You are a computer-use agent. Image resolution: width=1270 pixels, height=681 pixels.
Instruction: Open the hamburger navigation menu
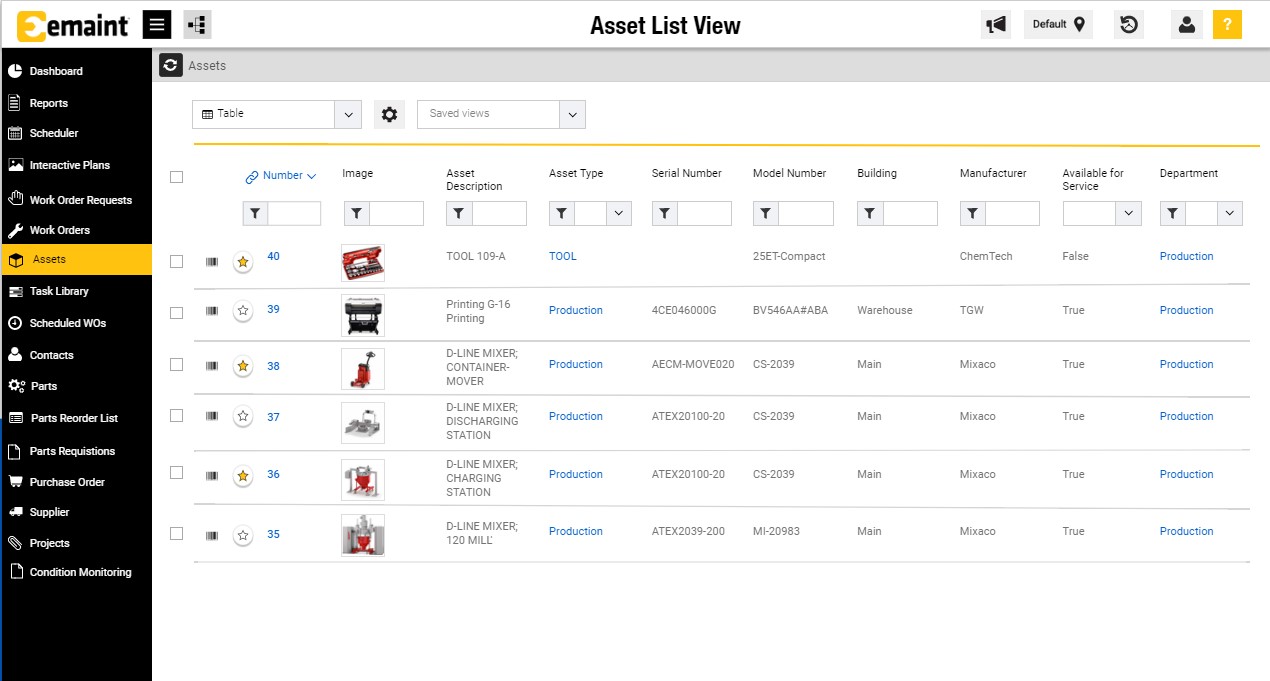157,25
